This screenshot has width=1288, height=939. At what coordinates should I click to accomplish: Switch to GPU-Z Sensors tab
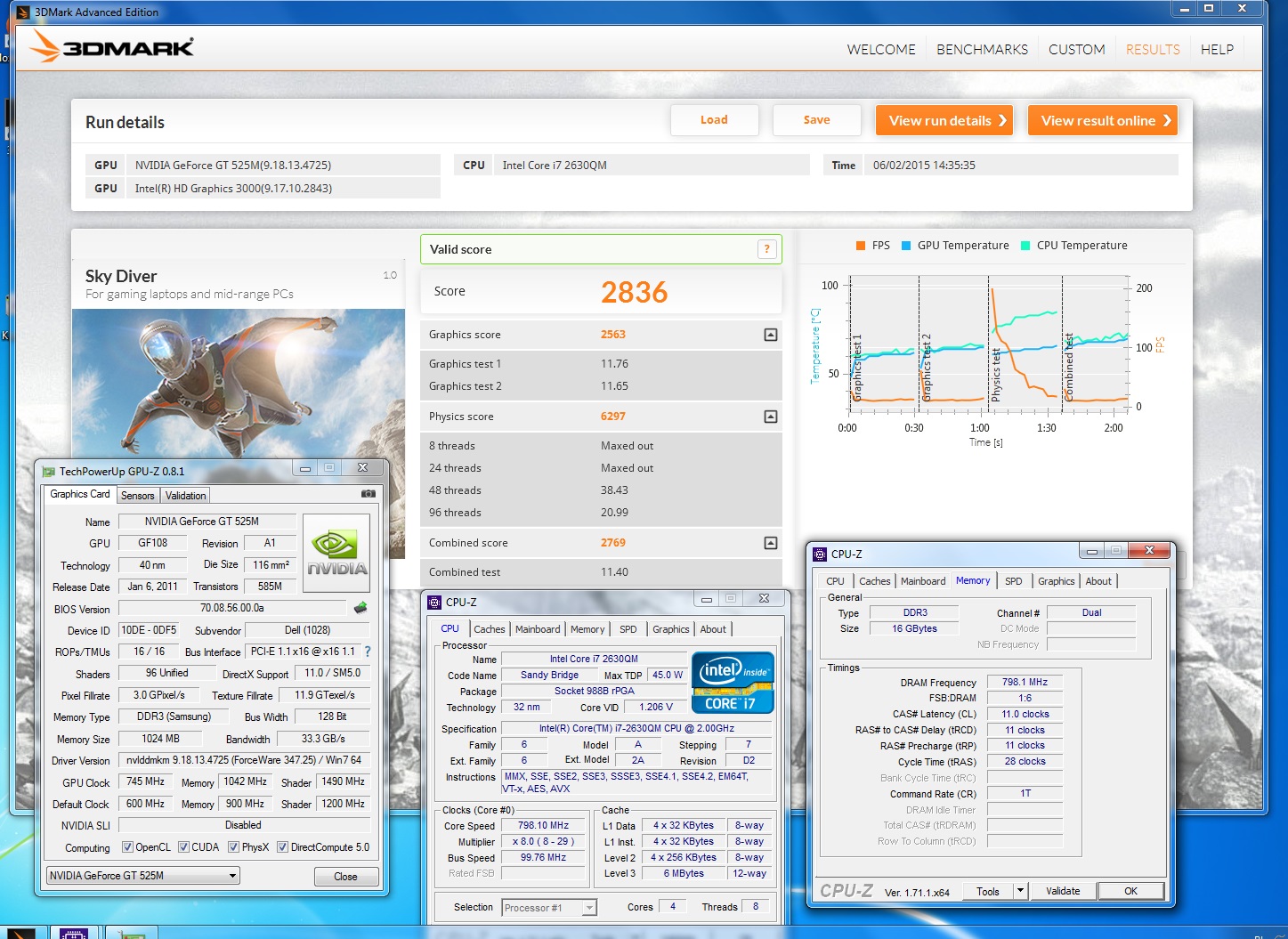point(138,496)
